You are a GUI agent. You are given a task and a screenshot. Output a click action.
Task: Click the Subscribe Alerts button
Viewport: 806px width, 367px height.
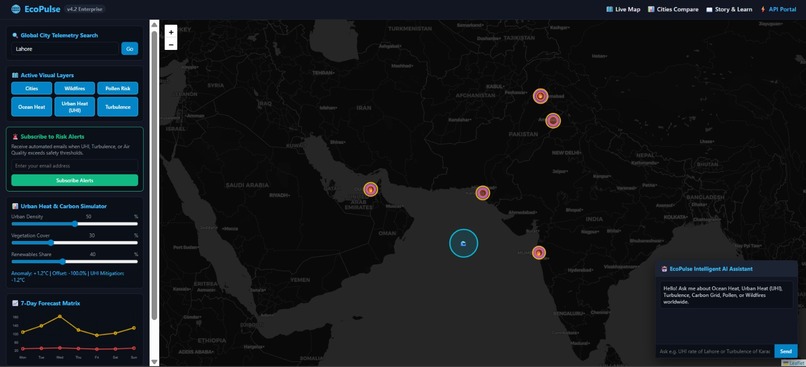tap(75, 180)
